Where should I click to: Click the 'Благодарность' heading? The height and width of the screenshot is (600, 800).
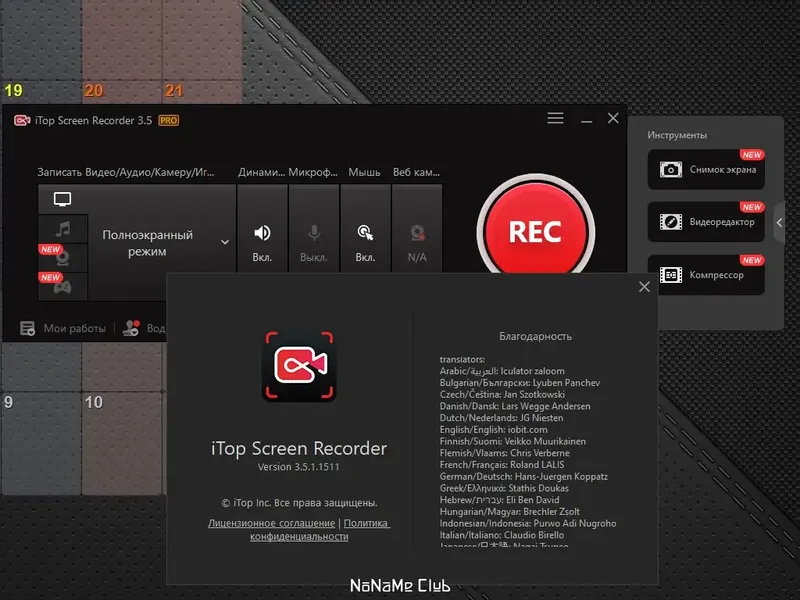[535, 336]
